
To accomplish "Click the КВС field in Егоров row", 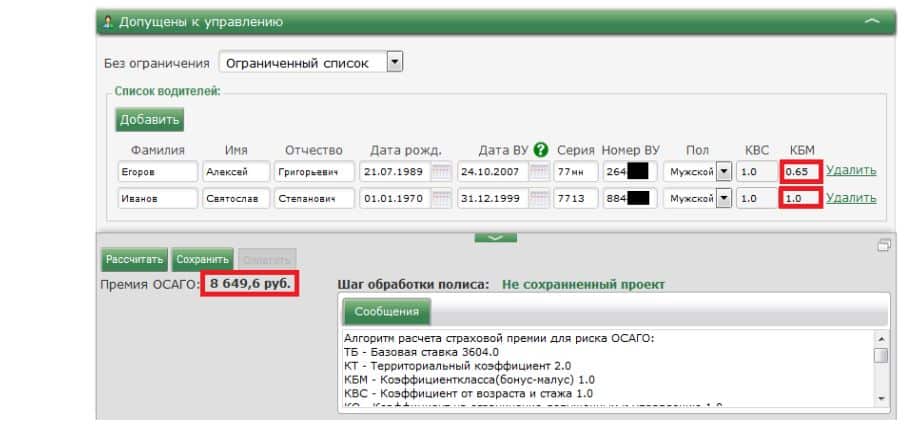I will (x=758, y=172).
